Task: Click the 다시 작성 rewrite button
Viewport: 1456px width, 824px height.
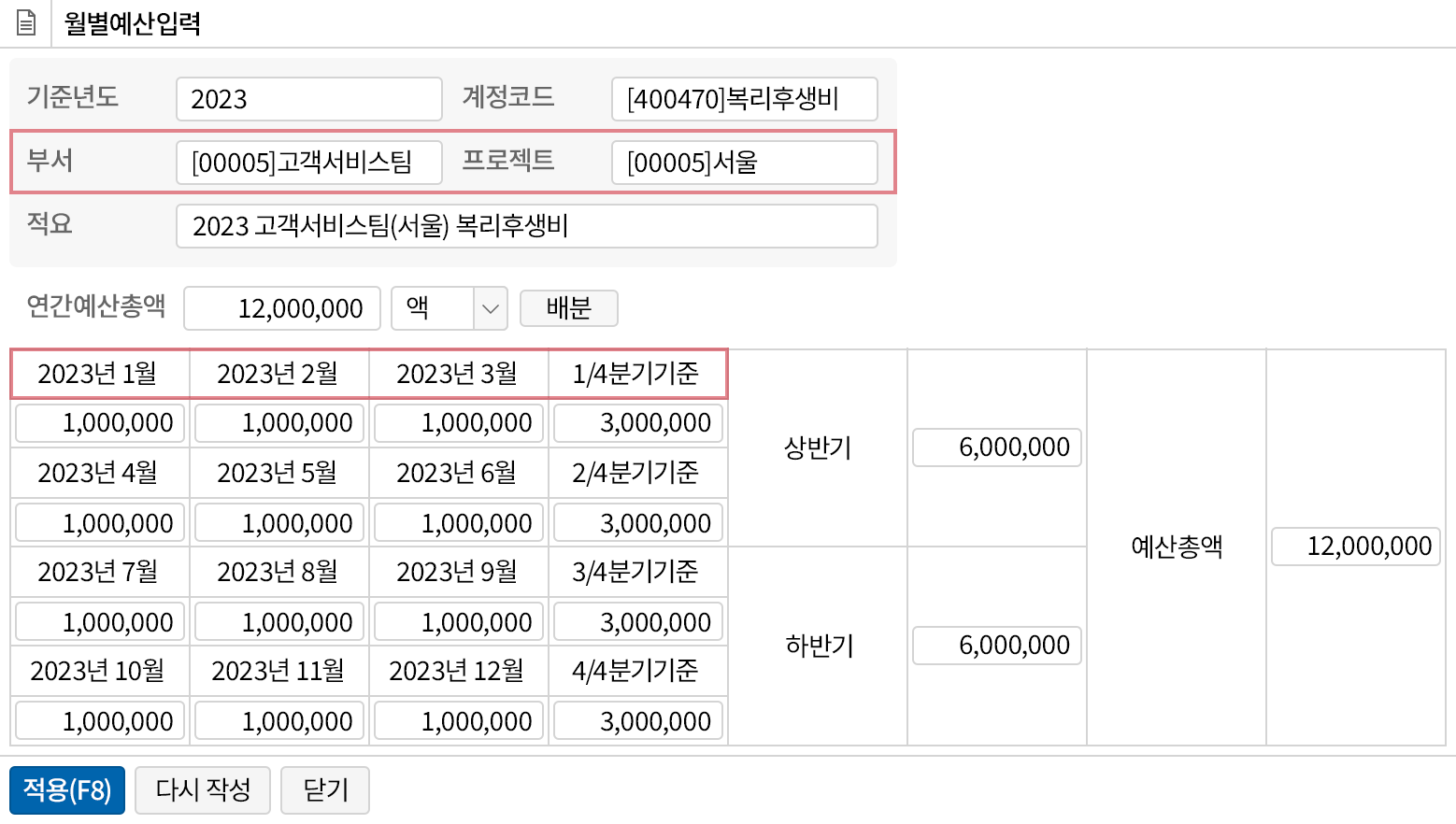Action: 202,789
